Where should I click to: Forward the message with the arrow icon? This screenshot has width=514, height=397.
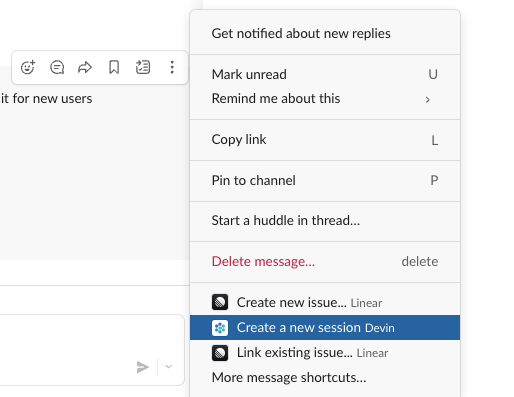[85, 67]
